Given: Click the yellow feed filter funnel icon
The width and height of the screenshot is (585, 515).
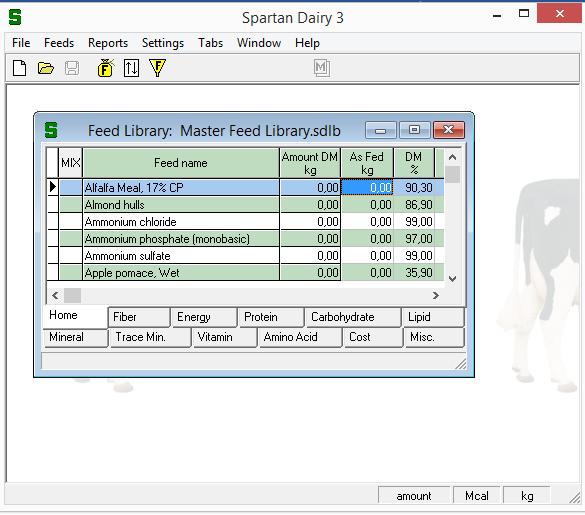Looking at the screenshot, I should pos(157,68).
